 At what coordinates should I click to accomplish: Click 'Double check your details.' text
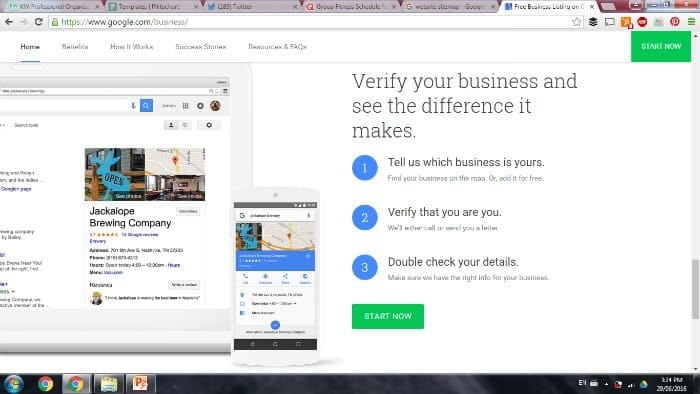tap(453, 262)
